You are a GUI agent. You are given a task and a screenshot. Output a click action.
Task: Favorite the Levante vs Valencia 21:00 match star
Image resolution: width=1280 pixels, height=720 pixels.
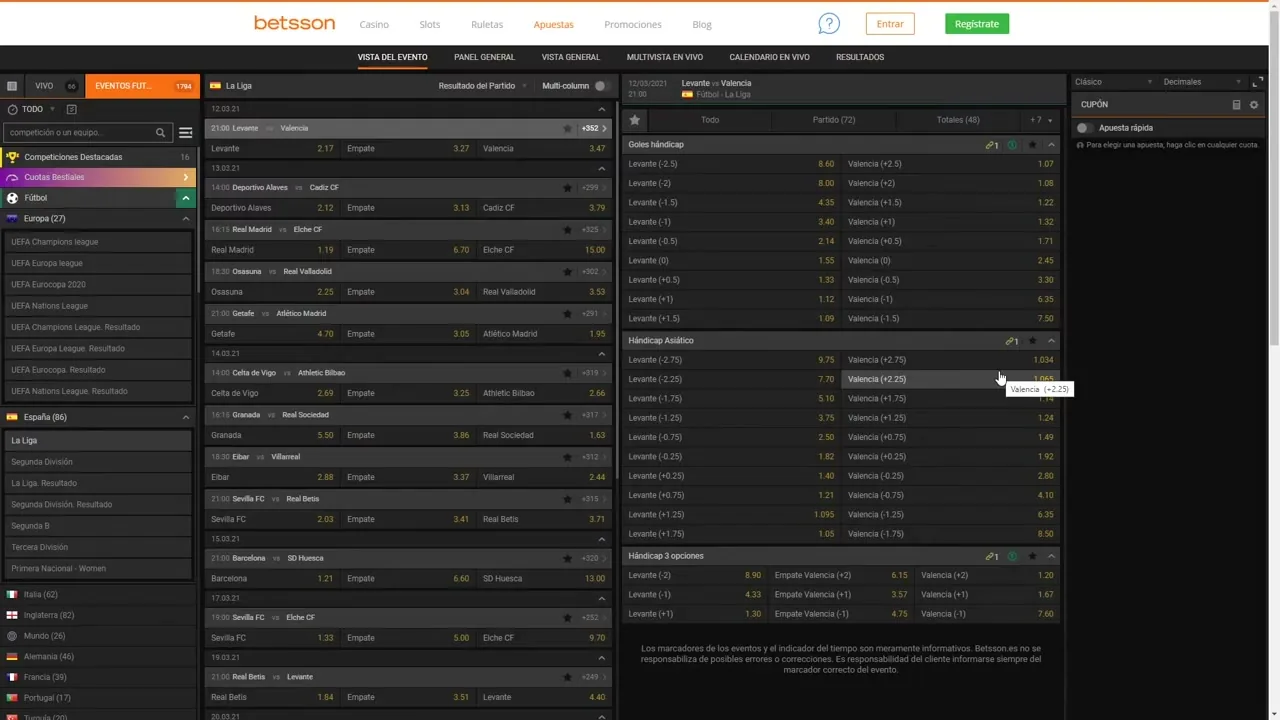coord(568,128)
